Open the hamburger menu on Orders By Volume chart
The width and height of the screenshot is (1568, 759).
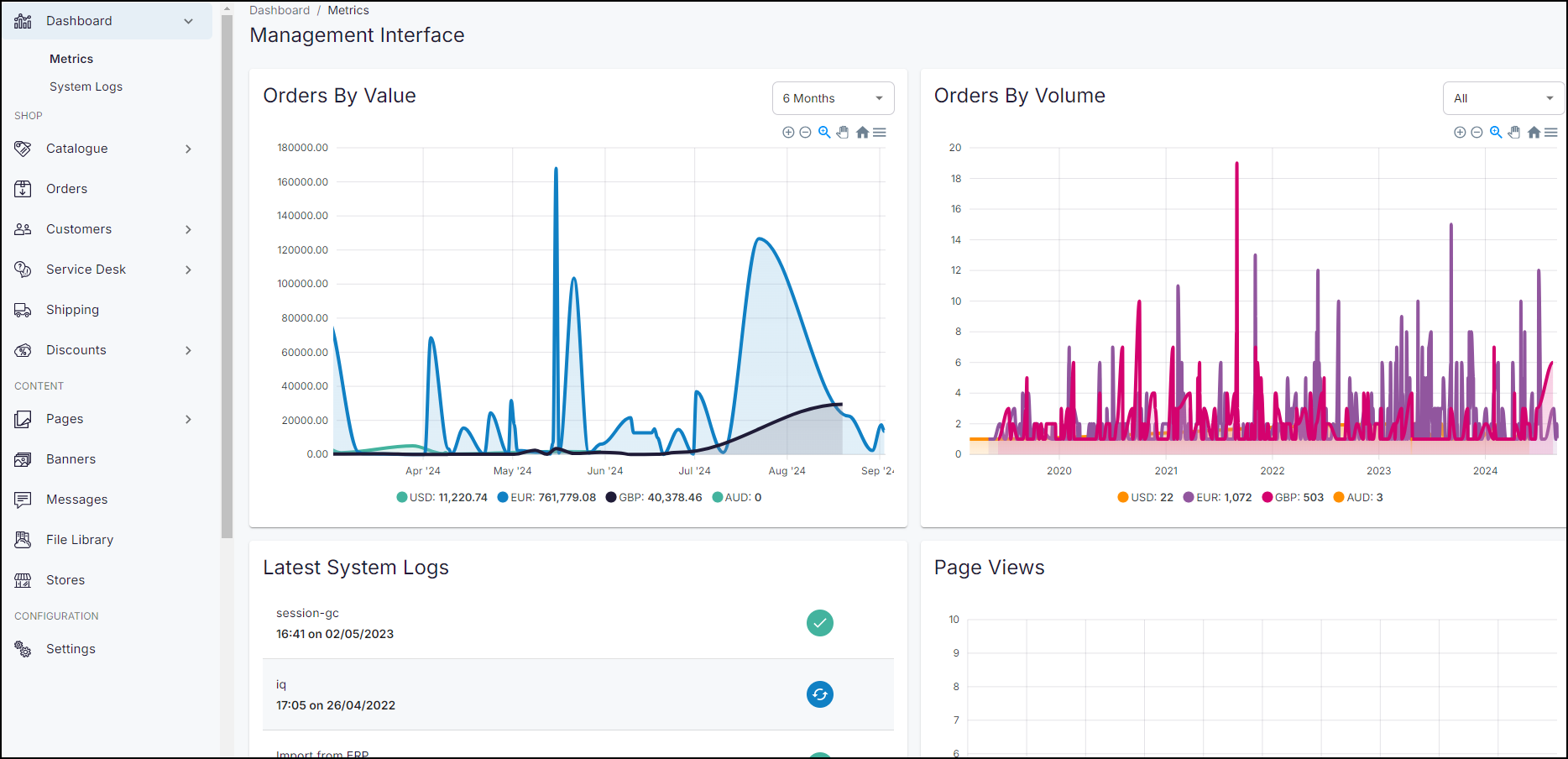[x=1551, y=133]
